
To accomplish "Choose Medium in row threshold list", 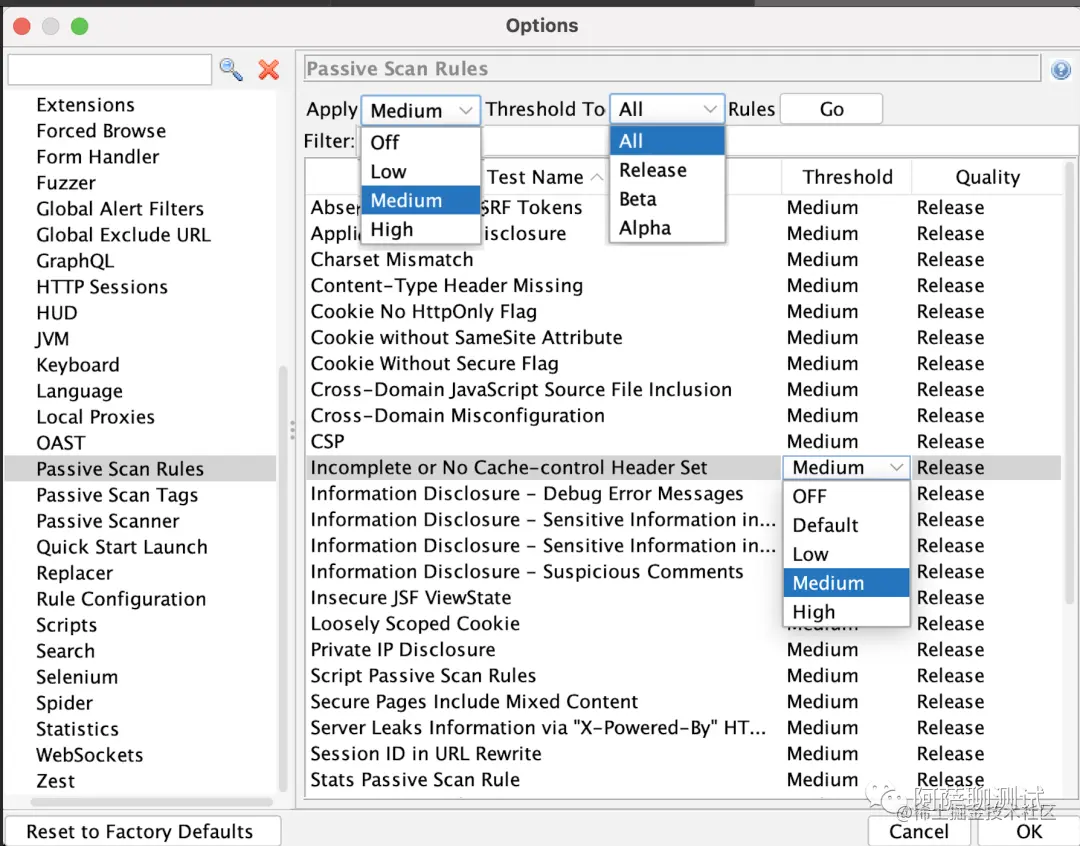I will [847, 584].
